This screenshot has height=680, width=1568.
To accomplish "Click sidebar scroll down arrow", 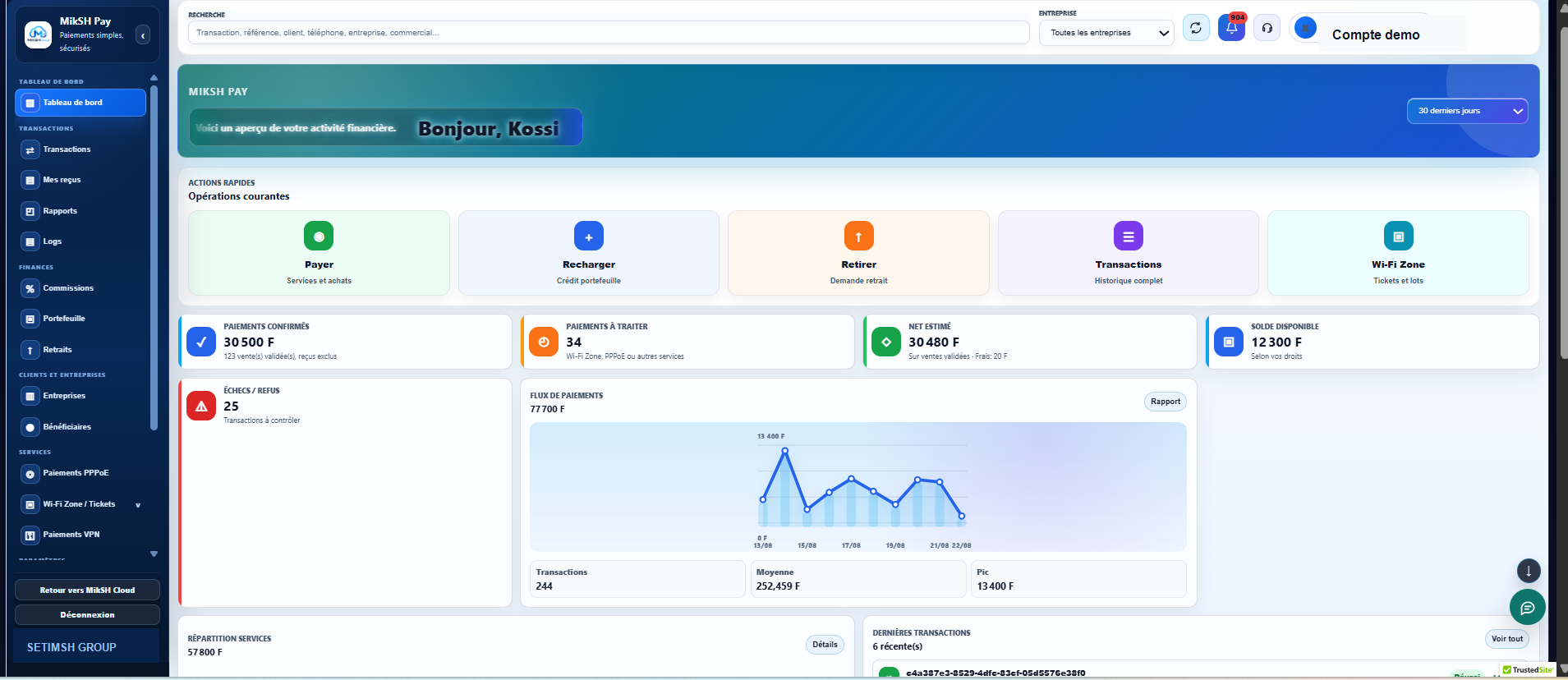I will pyautogui.click(x=154, y=554).
